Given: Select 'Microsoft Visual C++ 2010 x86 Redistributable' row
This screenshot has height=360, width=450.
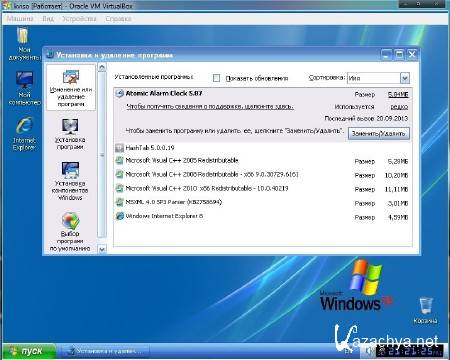Looking at the screenshot, I should [263, 189].
